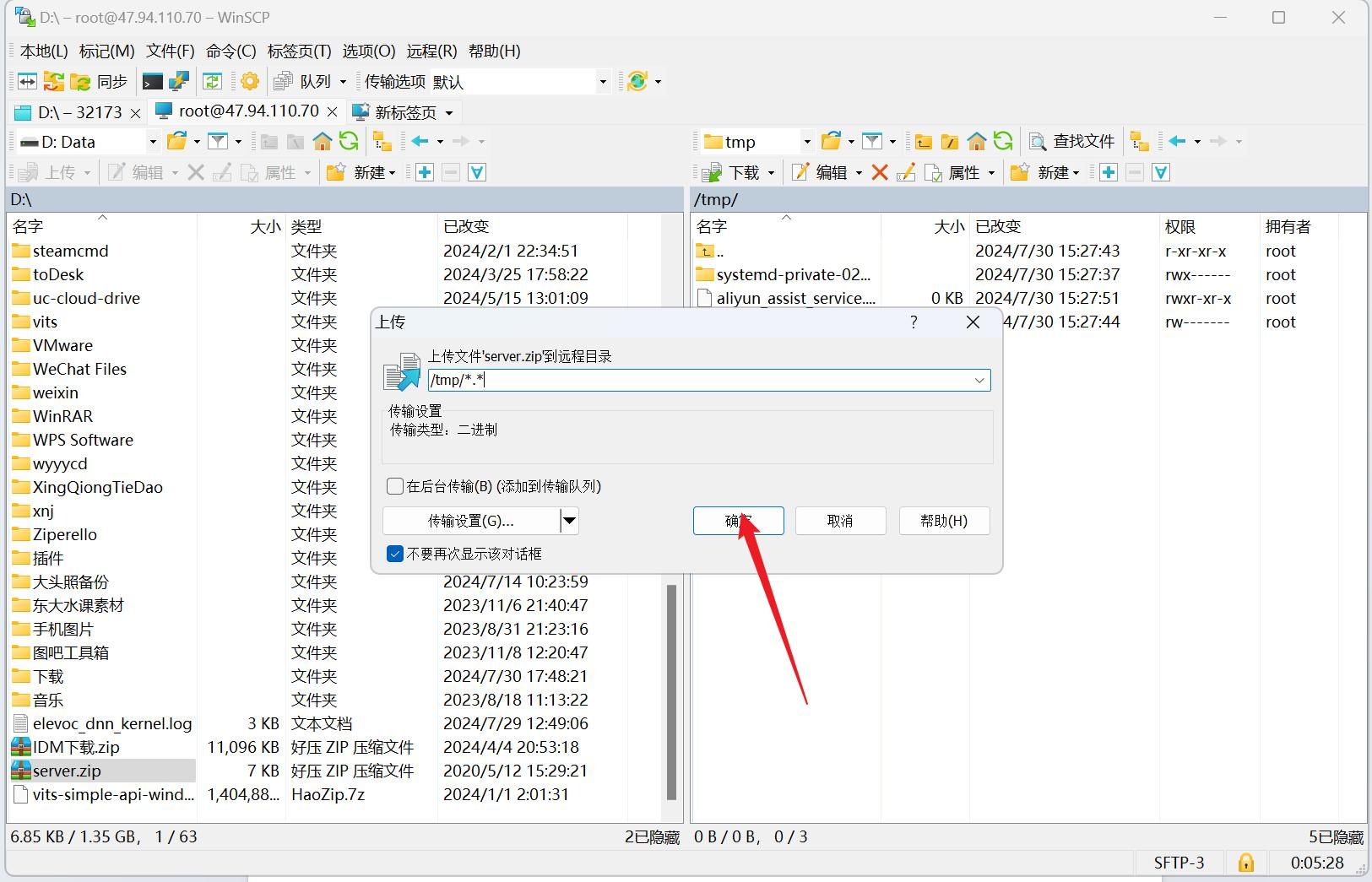This screenshot has width=1372, height=882.
Task: Click 查找文件 find files button
Action: pos(1072,141)
